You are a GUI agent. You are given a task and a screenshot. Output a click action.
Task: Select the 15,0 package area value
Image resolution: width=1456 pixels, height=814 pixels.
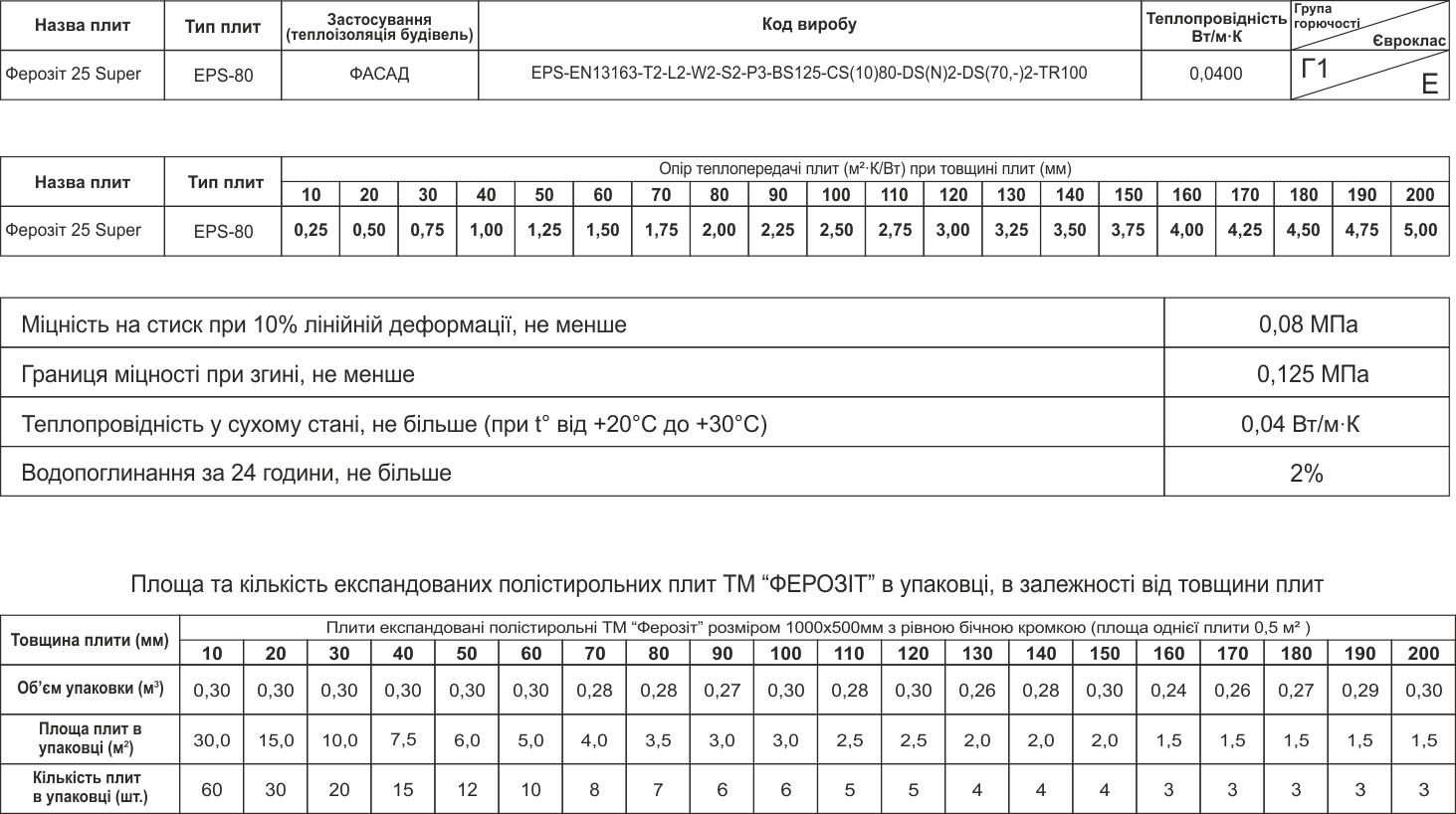(276, 740)
